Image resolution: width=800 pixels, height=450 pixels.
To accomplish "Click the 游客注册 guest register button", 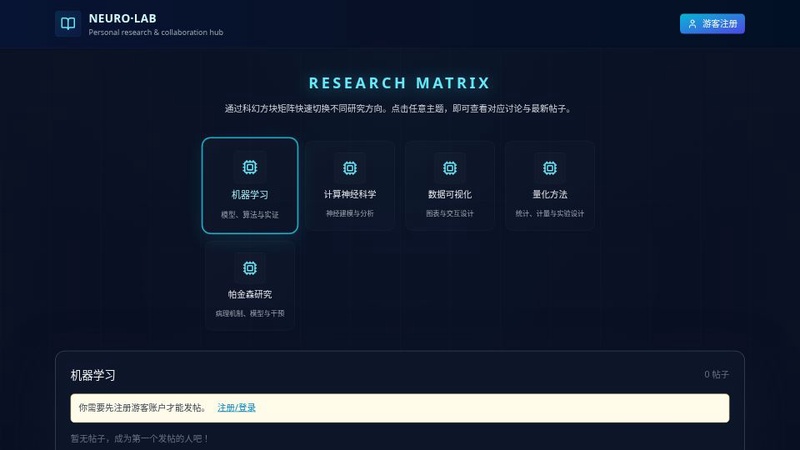I will 712,23.
